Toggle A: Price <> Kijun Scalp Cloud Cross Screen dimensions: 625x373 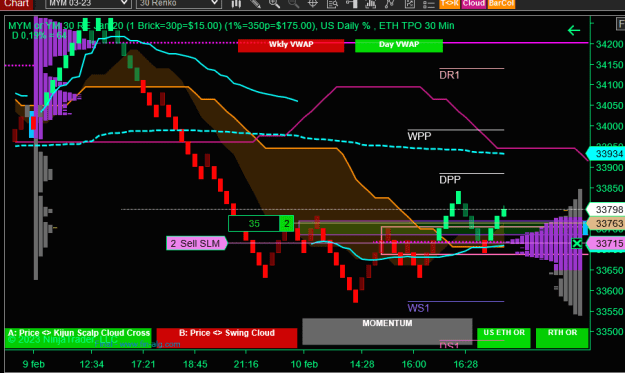click(x=78, y=338)
